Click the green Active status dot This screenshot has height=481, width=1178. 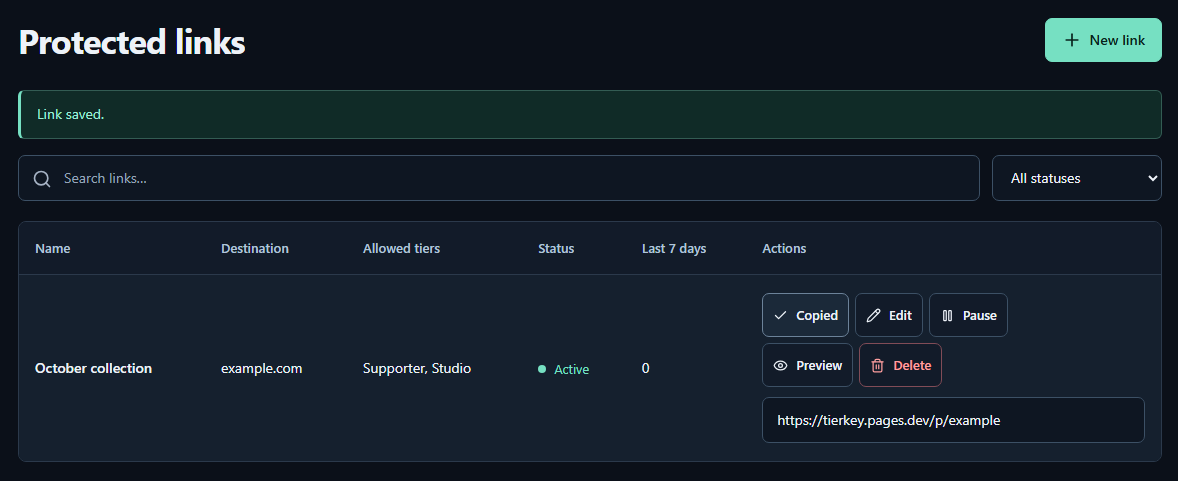coord(542,369)
